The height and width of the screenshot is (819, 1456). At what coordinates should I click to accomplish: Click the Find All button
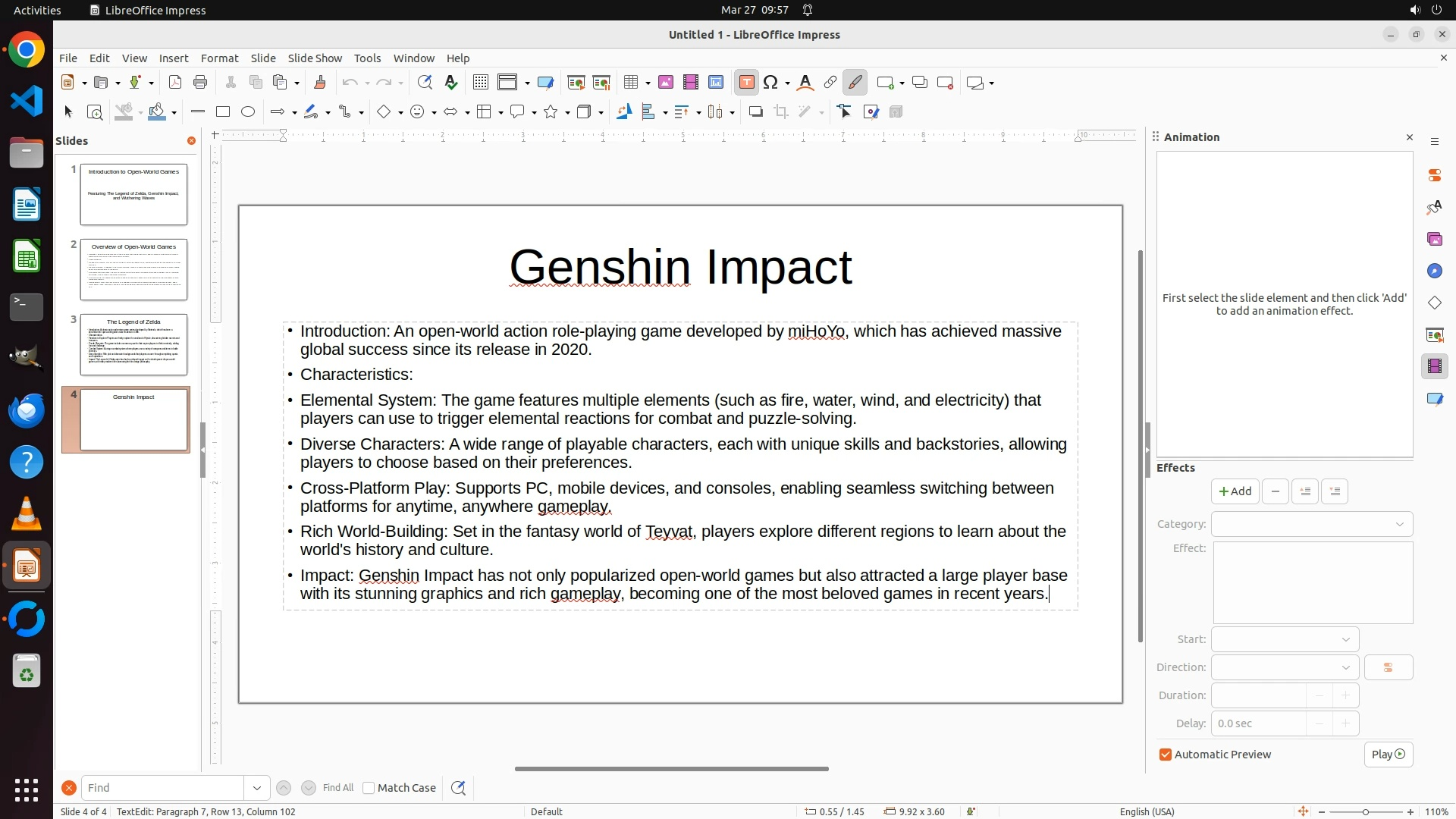click(338, 788)
